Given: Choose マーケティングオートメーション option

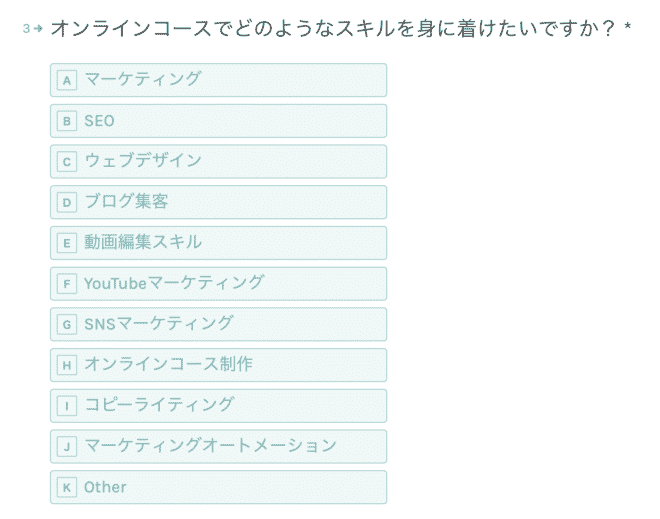Looking at the screenshot, I should (218, 446).
